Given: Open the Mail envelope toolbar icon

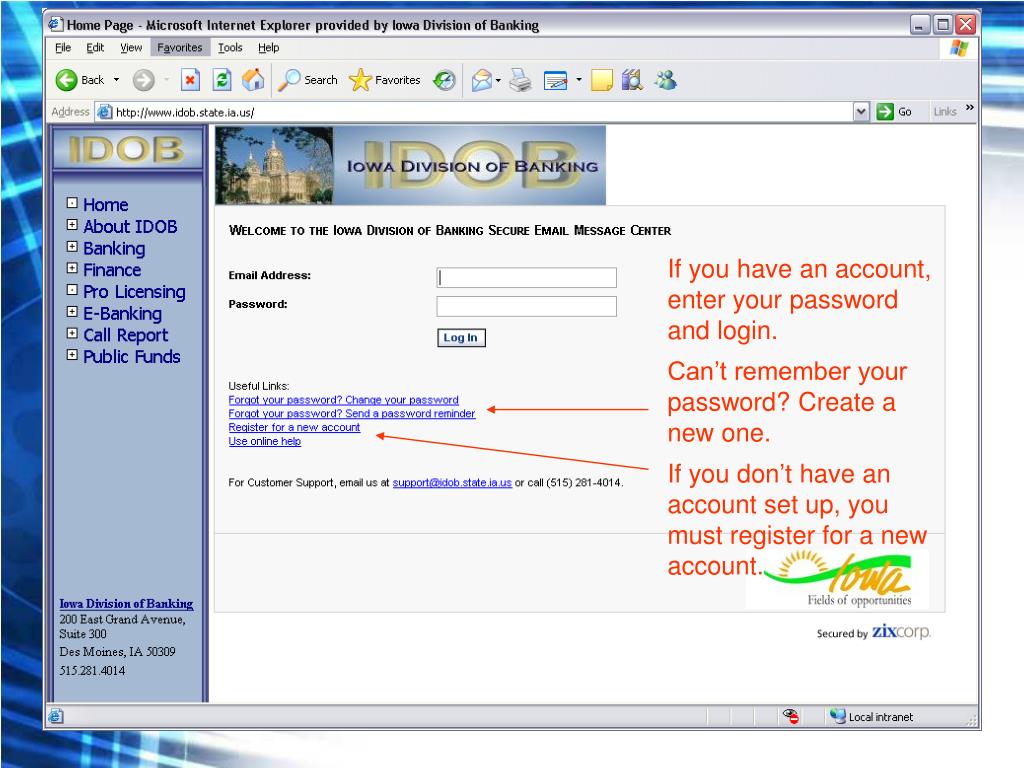Looking at the screenshot, I should point(481,80).
